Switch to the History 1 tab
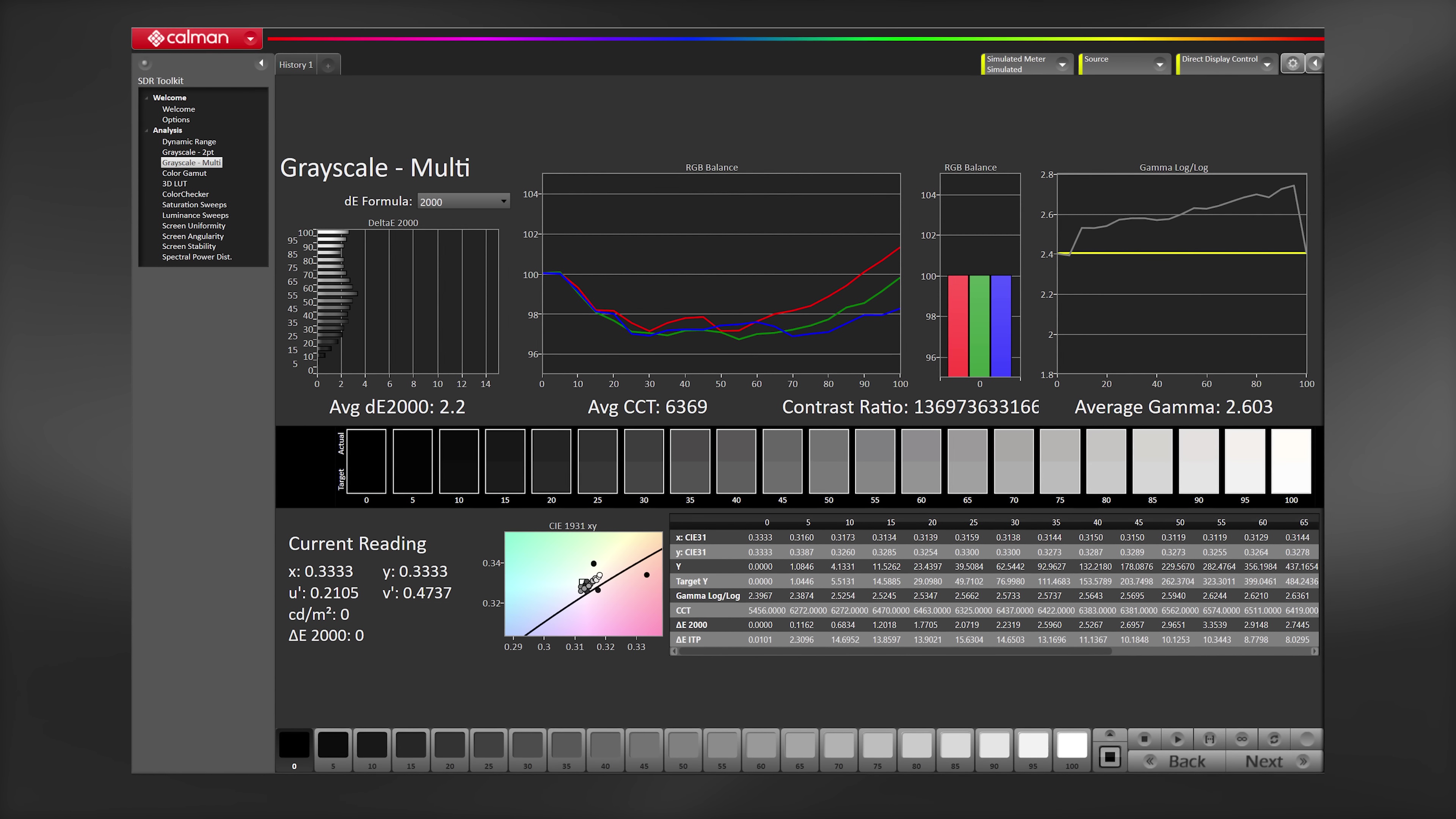This screenshot has height=819, width=1456. [296, 65]
